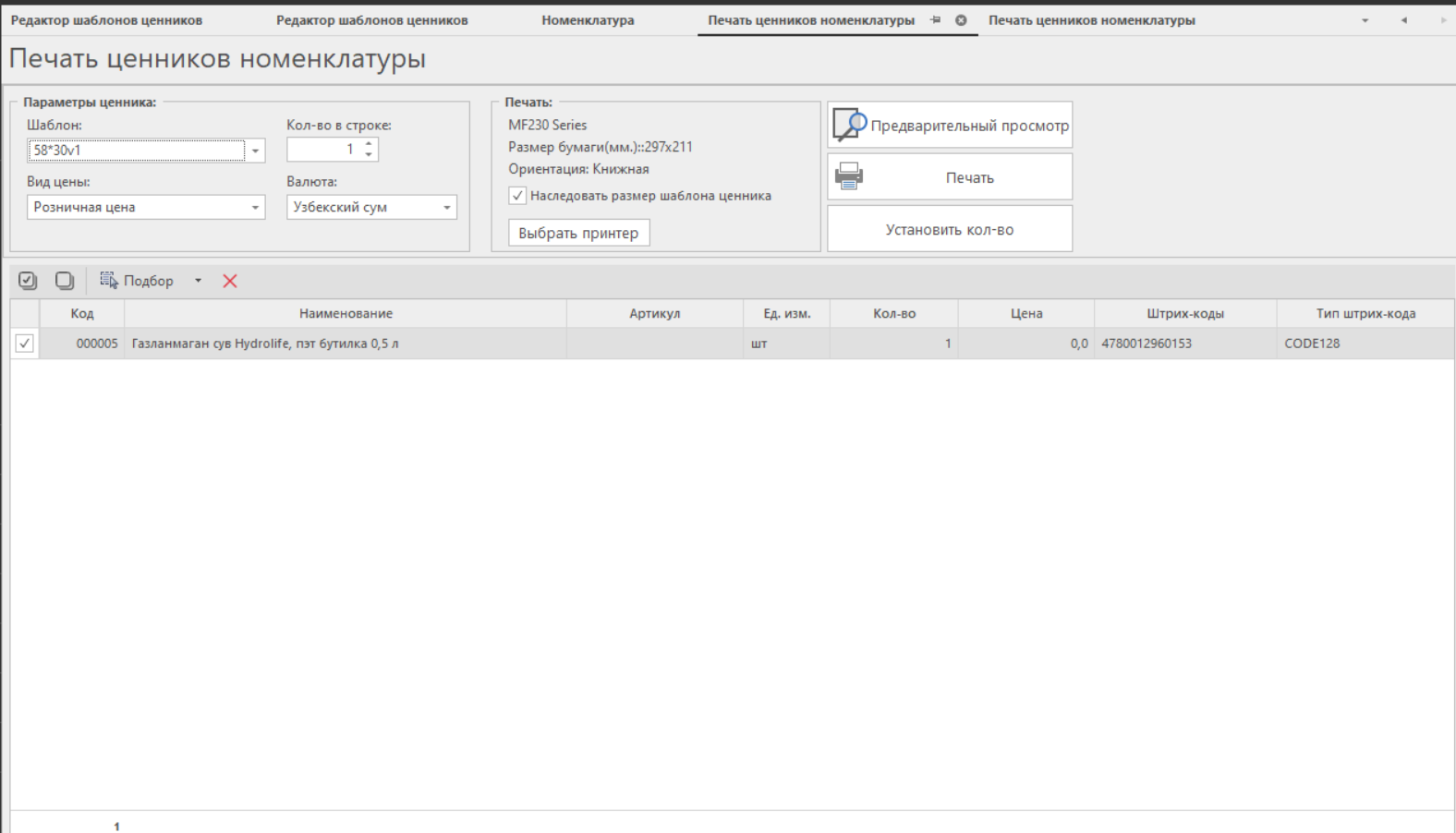
Task: Click the red delete row icon
Action: tap(230, 281)
